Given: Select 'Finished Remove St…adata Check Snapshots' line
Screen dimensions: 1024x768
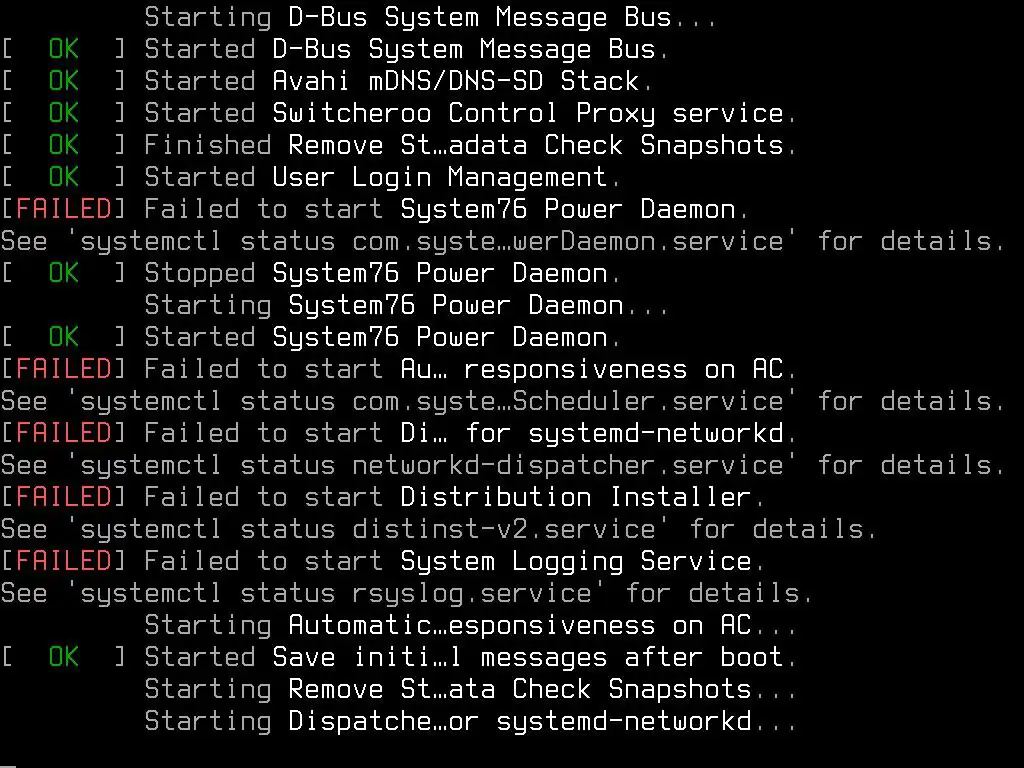Looking at the screenshot, I should tap(470, 145).
